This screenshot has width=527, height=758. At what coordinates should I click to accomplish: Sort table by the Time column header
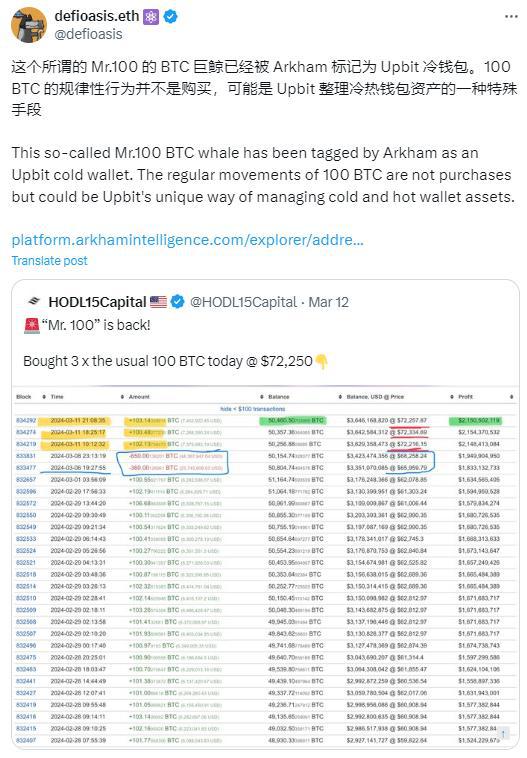(57, 396)
